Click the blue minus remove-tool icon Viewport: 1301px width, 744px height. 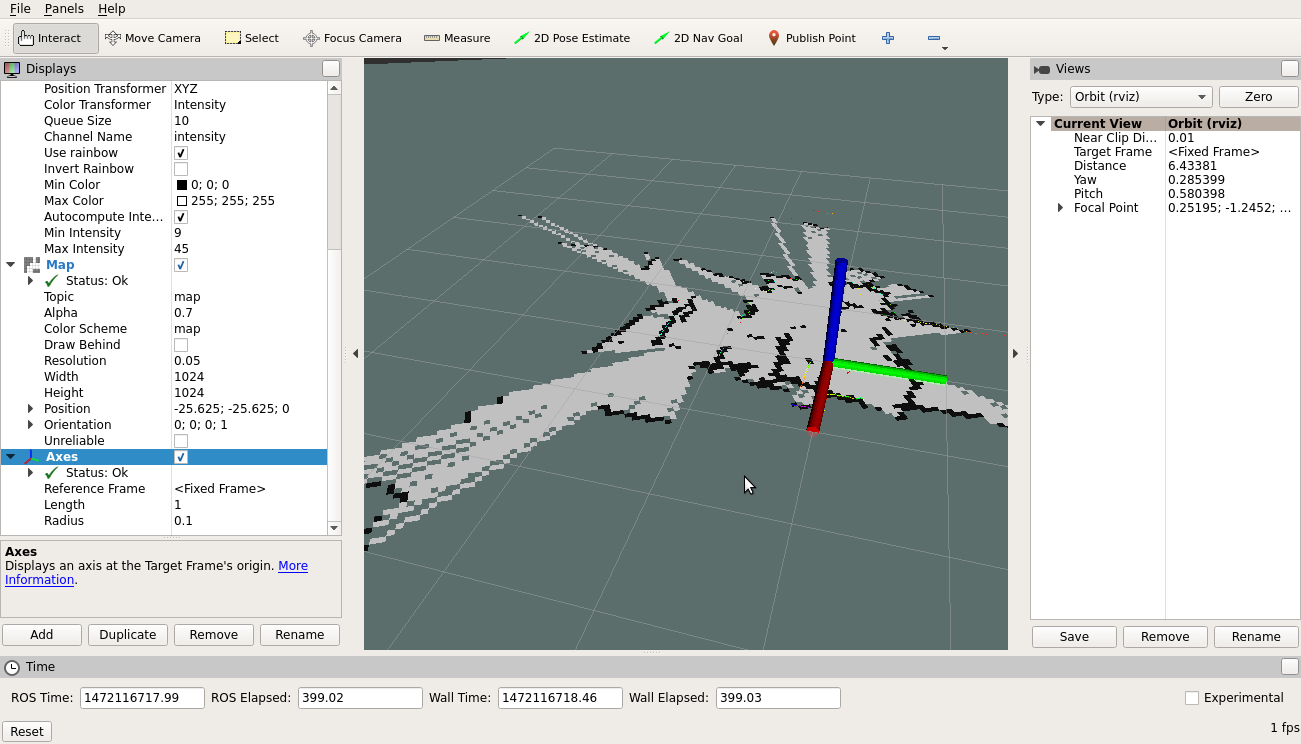[x=933, y=38]
